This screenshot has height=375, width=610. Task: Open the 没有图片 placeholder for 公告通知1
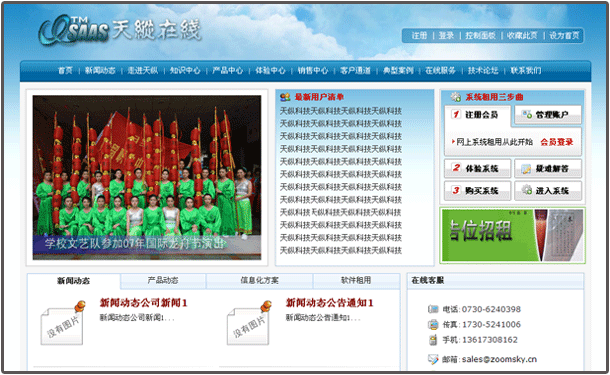249,323
